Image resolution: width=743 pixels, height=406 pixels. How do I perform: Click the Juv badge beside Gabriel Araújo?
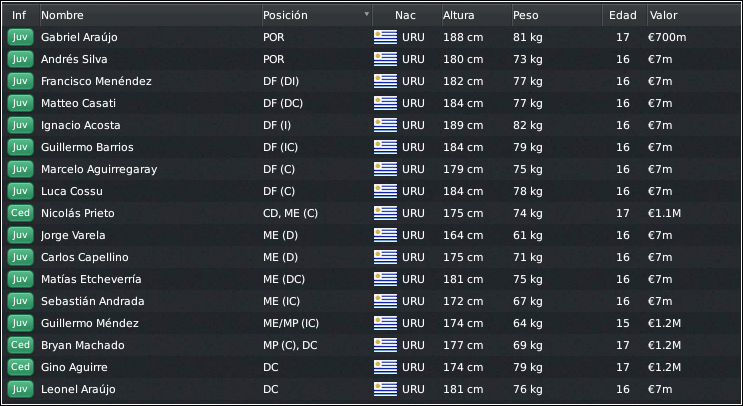coord(20,37)
